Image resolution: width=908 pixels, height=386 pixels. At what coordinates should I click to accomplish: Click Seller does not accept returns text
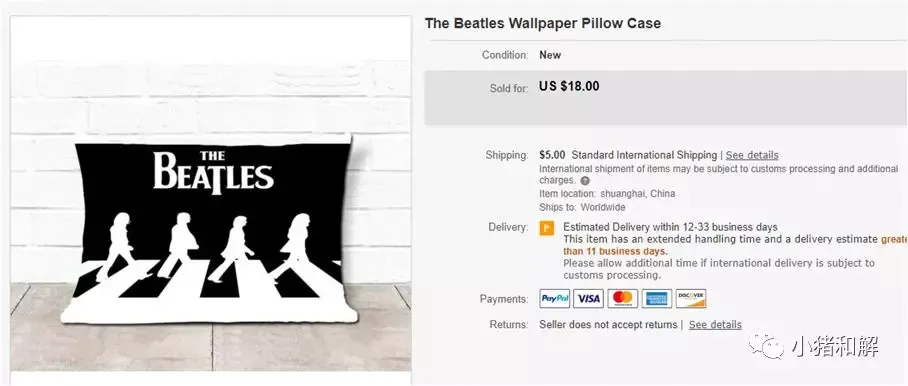[608, 325]
